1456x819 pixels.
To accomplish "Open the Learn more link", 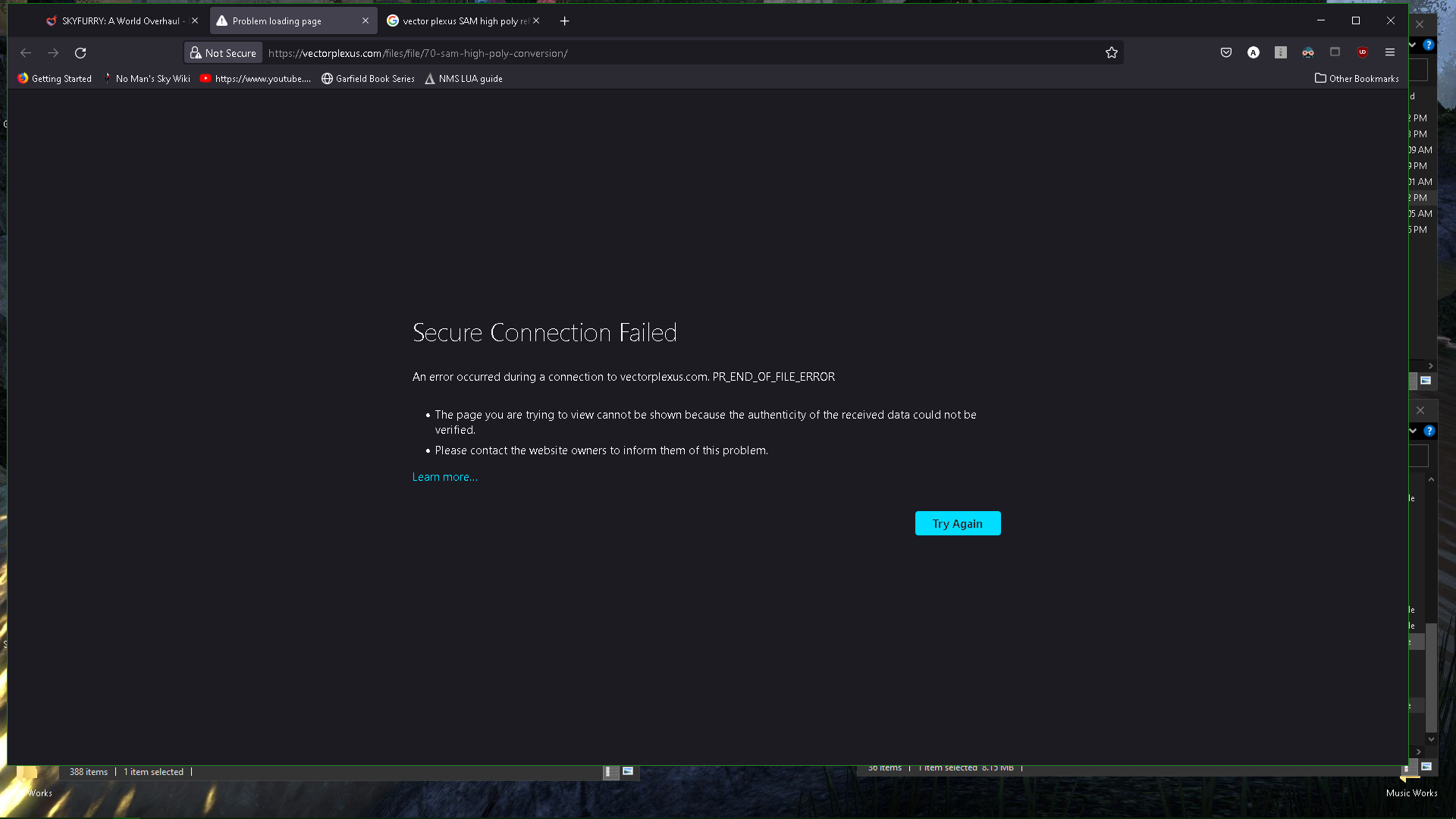I will 444,477.
